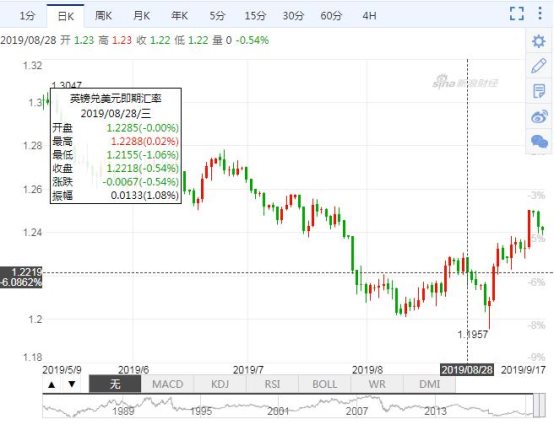Screen dimensions: 554x430
Task: Switch to 4H chart tab
Action: pyautogui.click(x=369, y=16)
